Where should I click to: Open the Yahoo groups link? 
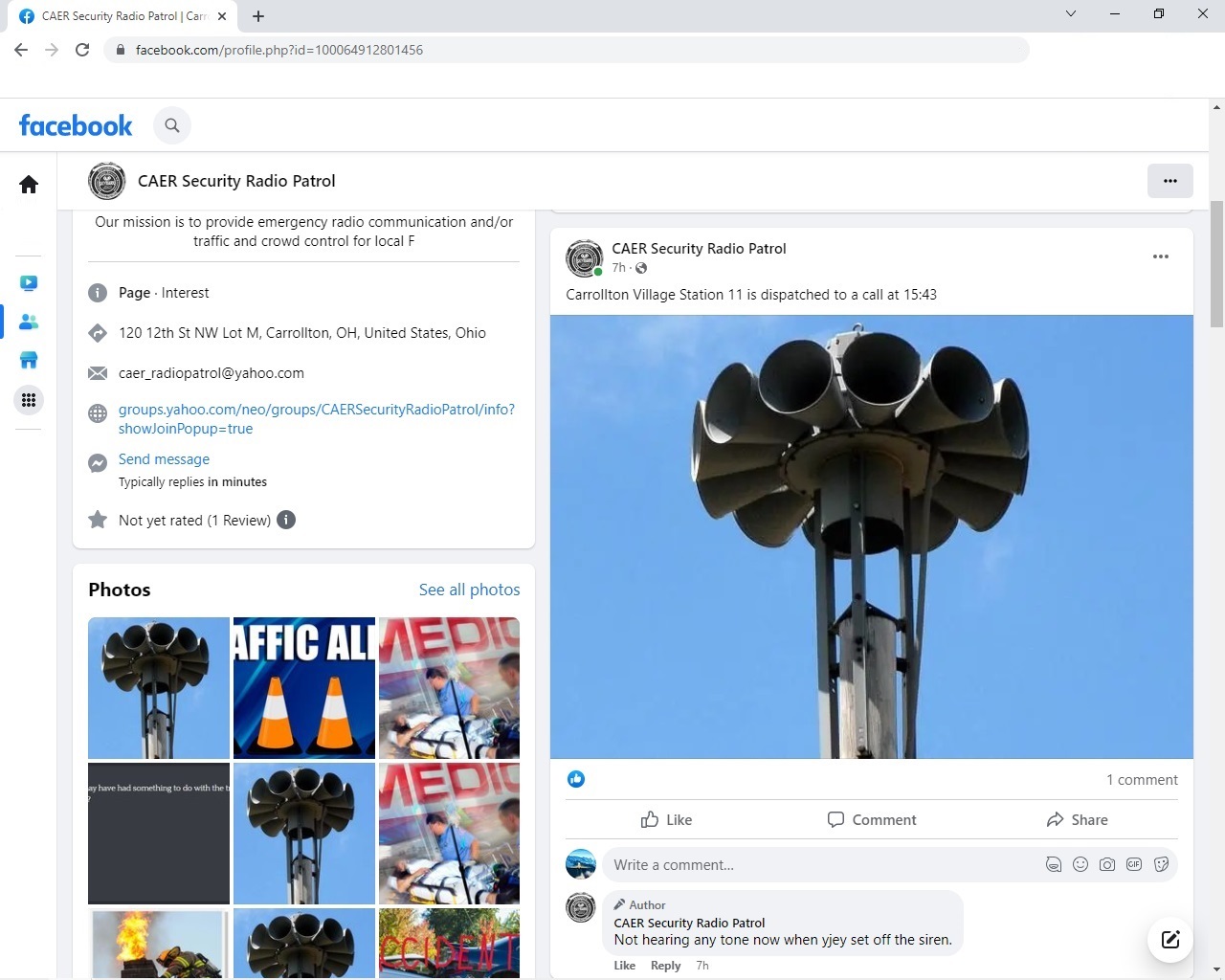[317, 419]
